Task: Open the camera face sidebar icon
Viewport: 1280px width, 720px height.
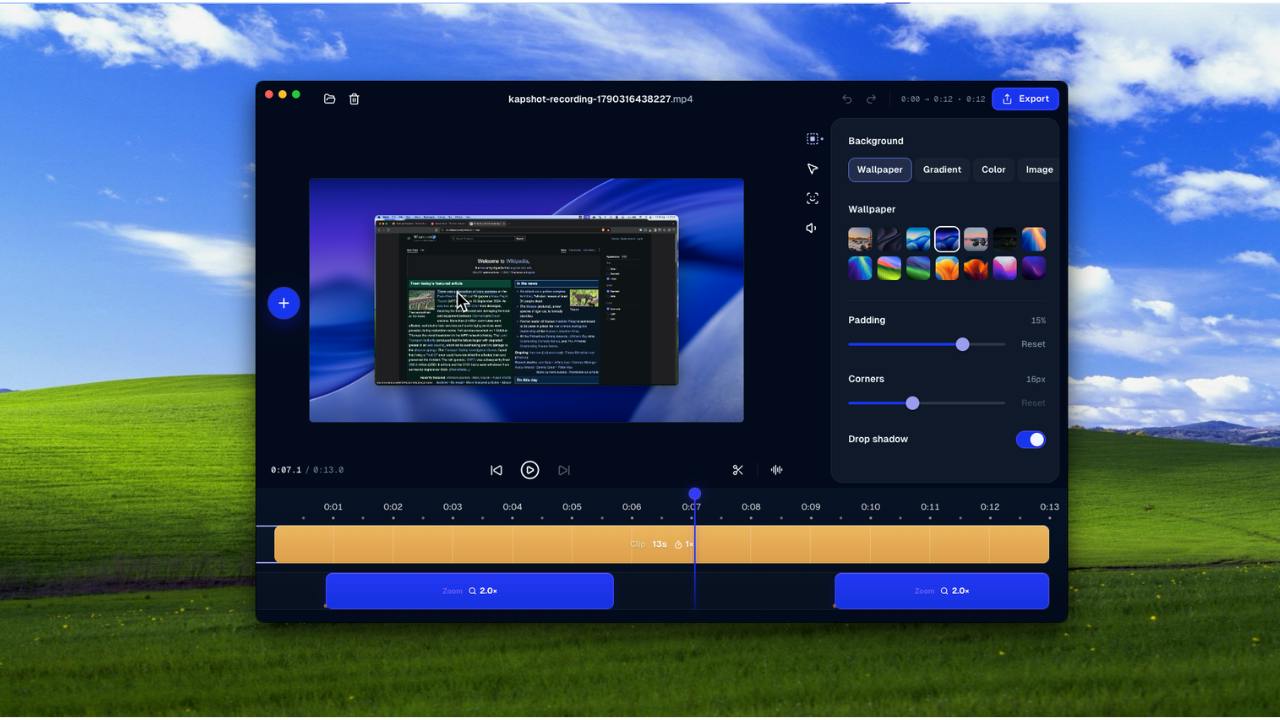Action: pyautogui.click(x=813, y=198)
